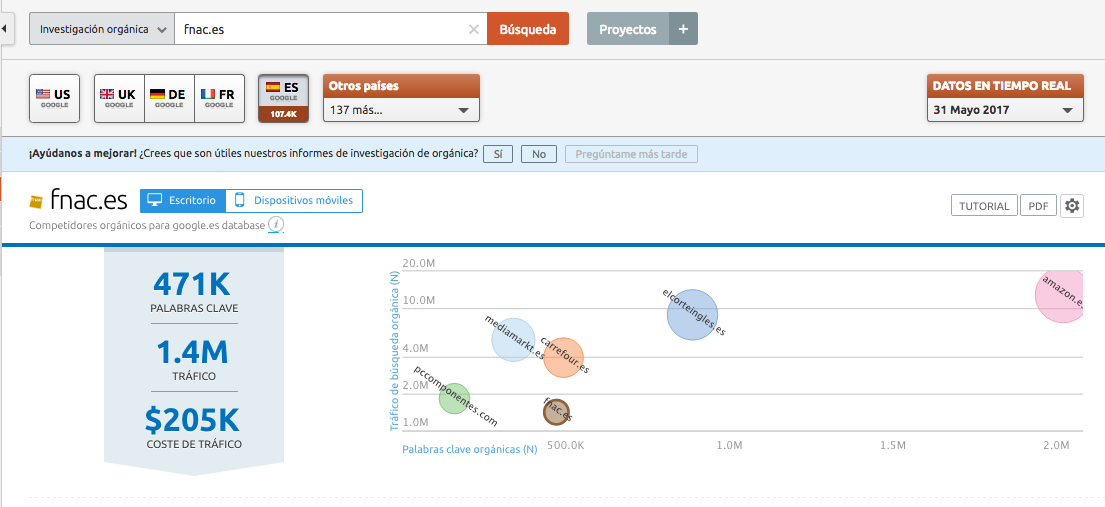Click the elcorteingles.es blue bubble
Viewport: 1105px width, 507px height.
pos(692,314)
